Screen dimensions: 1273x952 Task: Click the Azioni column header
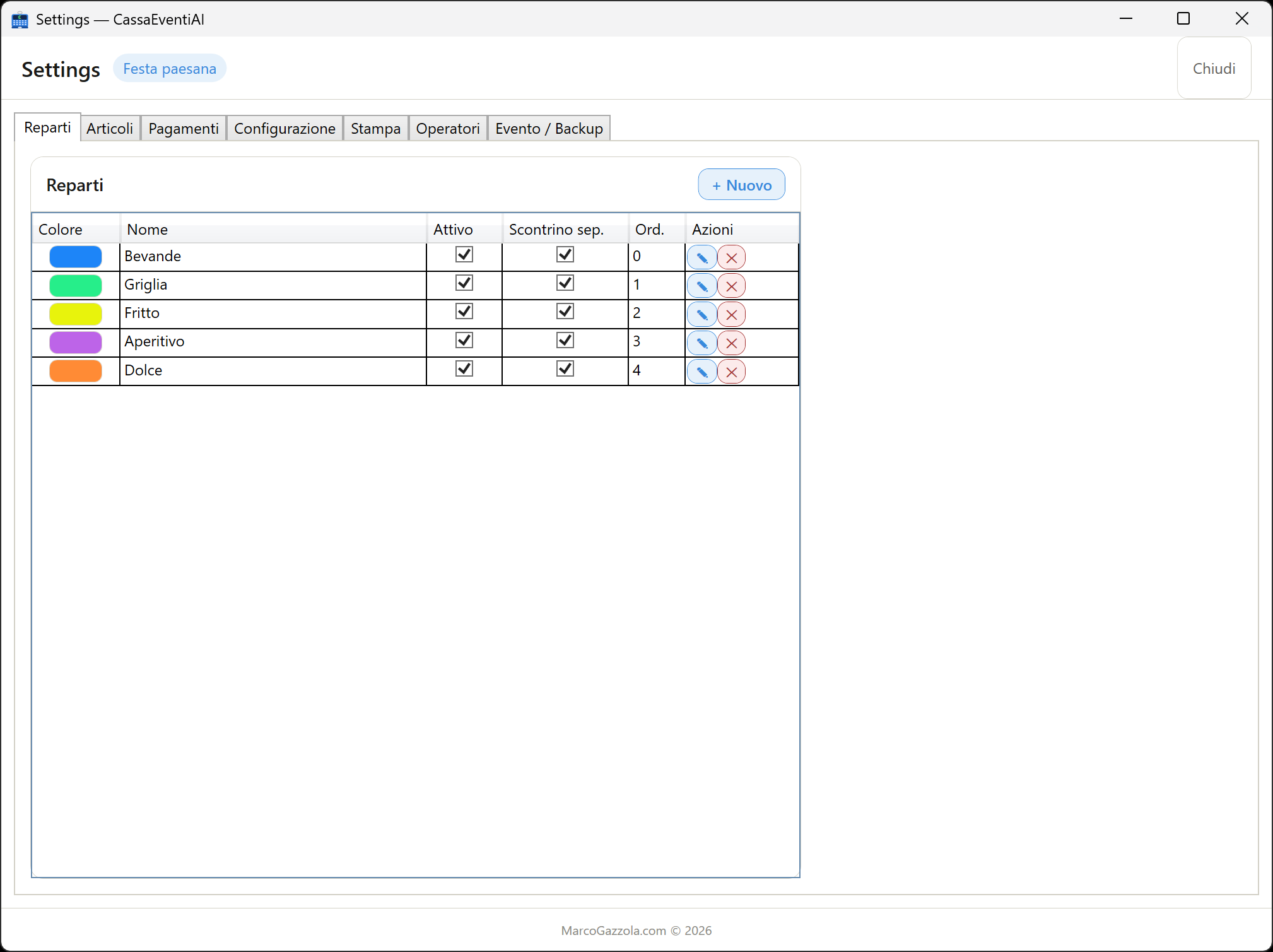pyautogui.click(x=742, y=229)
